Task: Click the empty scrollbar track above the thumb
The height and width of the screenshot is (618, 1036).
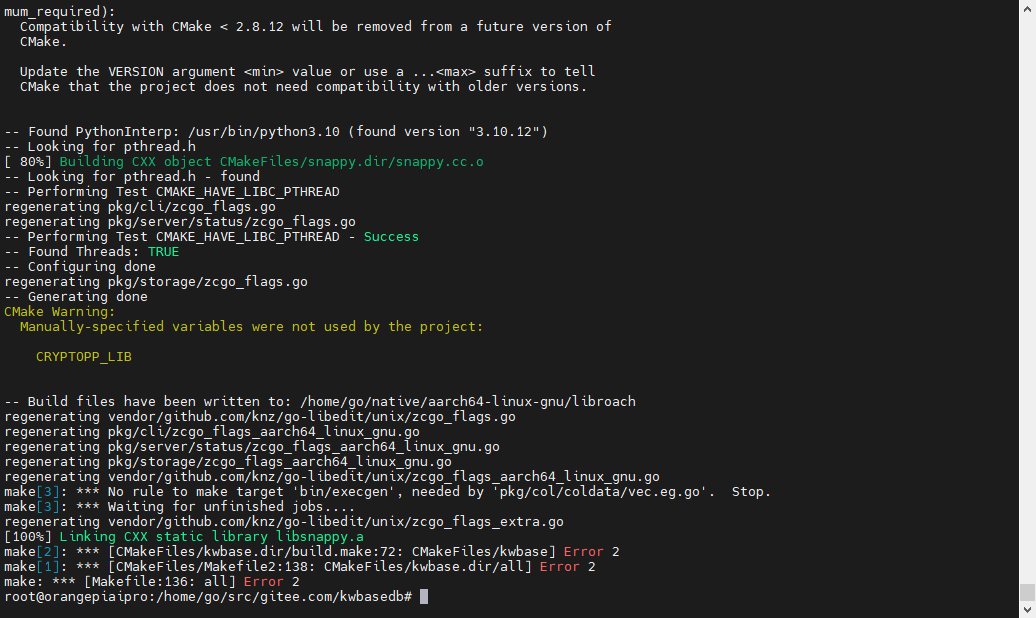Action: click(1027, 297)
